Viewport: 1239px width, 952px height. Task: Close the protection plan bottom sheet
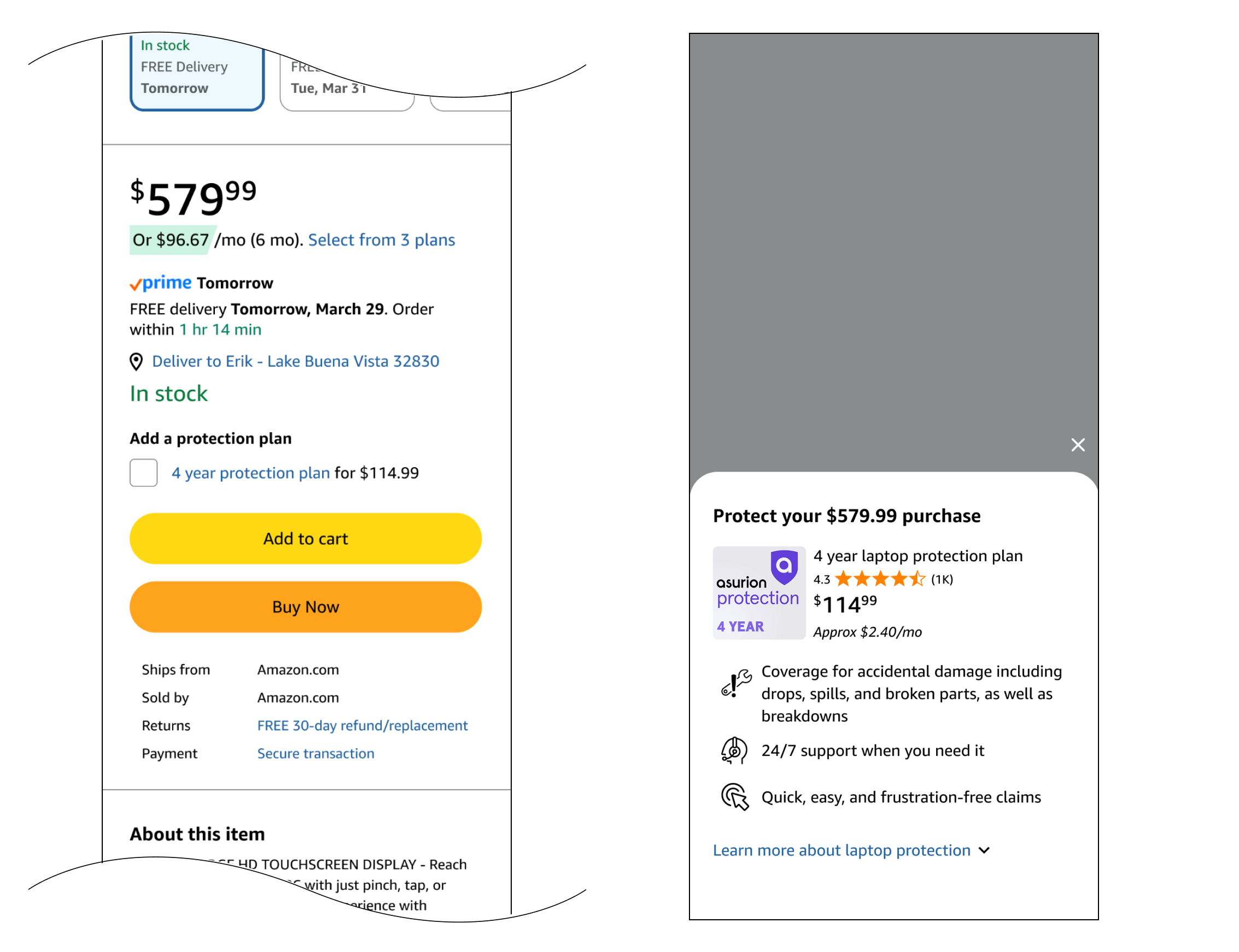pos(1078,445)
